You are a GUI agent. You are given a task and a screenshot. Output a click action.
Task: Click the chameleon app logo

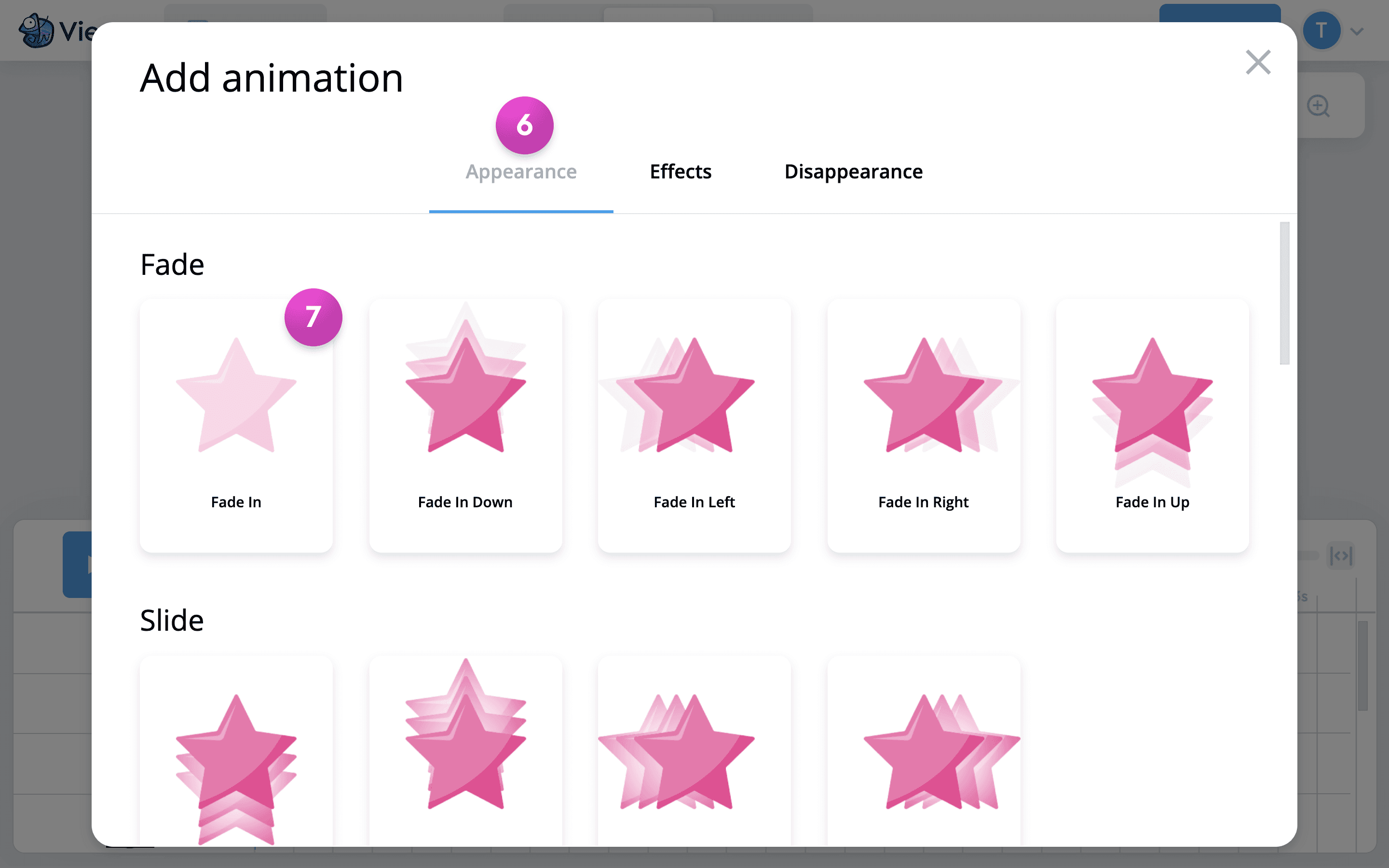(x=36, y=30)
